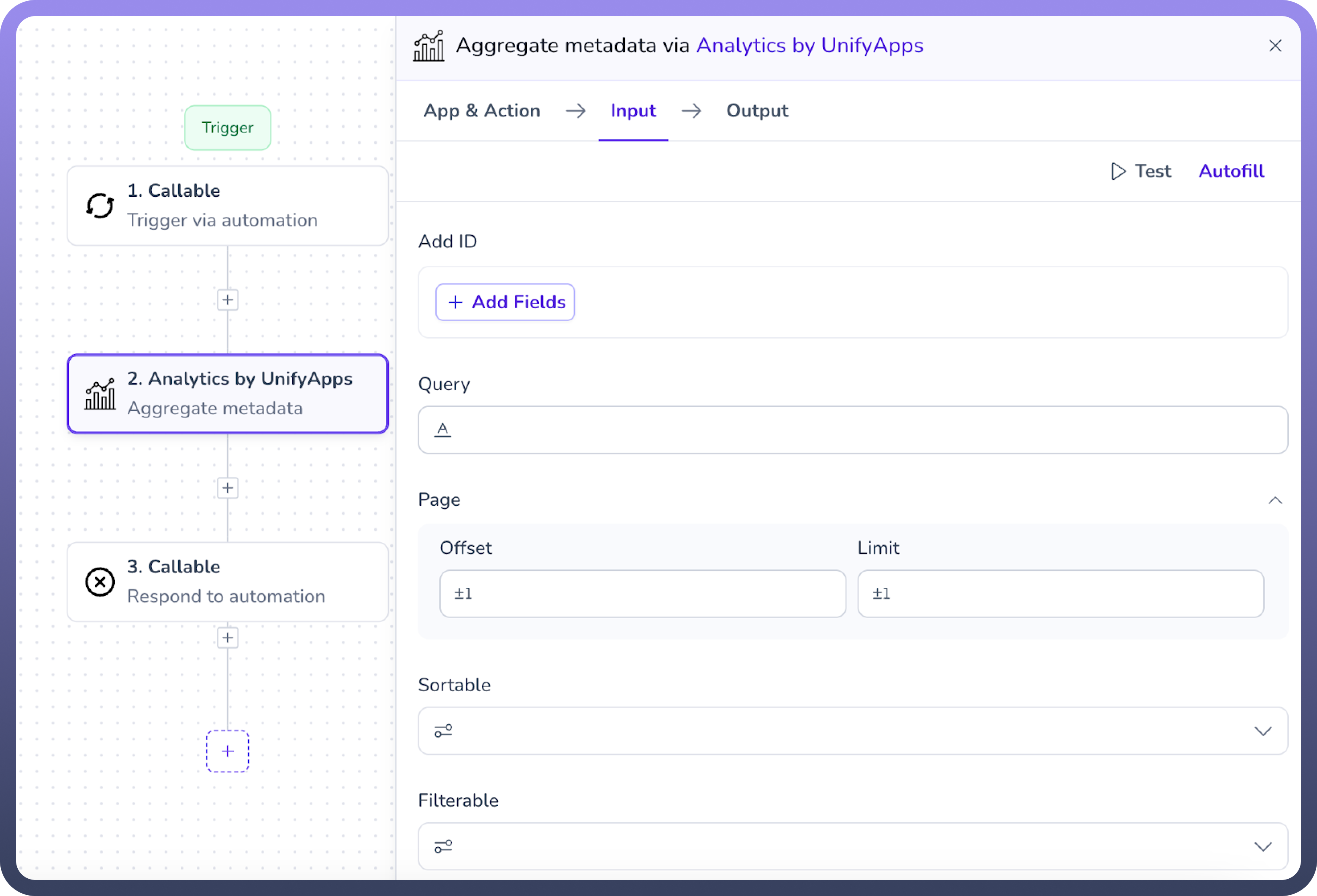
Task: Click the dashed add-step plus box
Action: pos(228,751)
